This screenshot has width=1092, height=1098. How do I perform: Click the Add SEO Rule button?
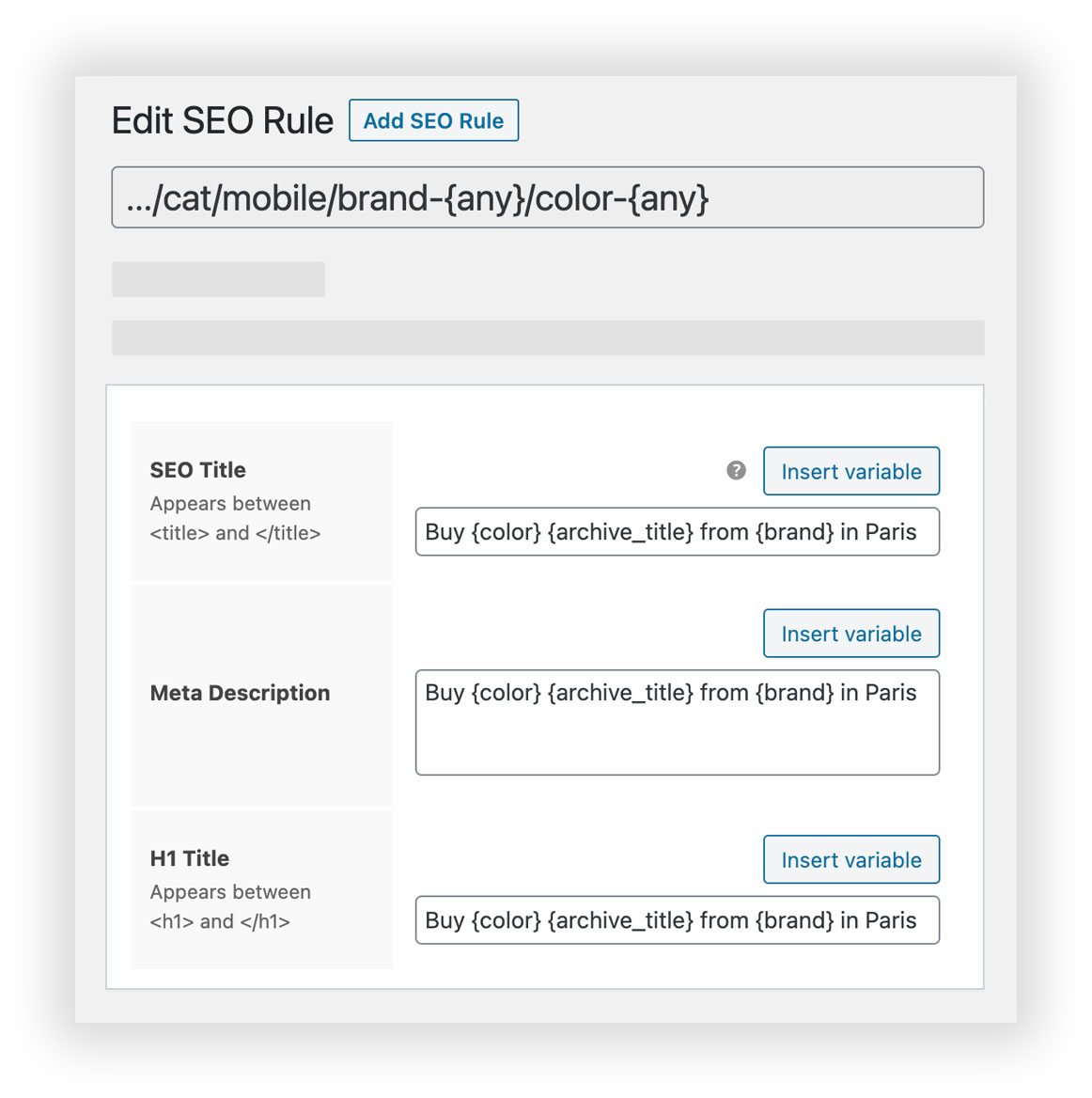click(x=433, y=120)
